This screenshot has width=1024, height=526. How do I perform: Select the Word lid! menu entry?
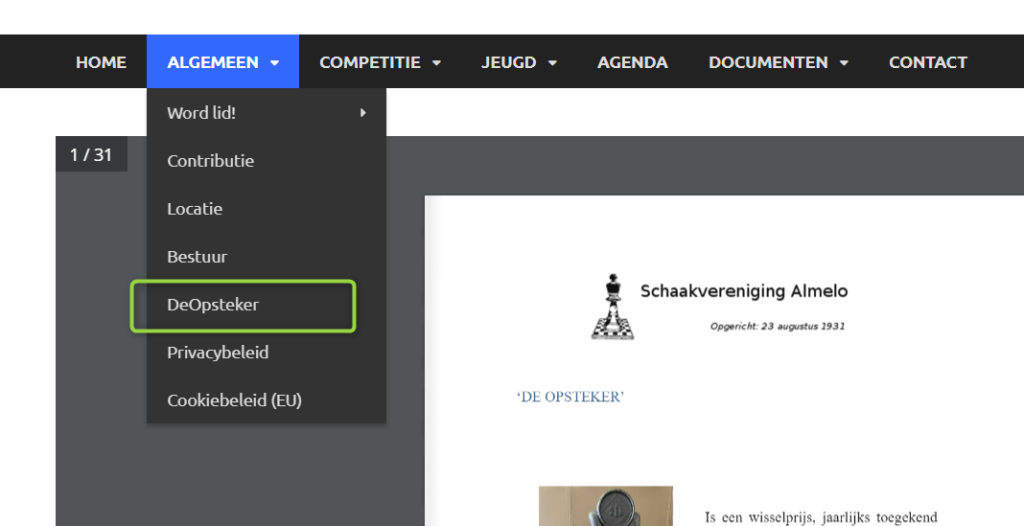266,112
